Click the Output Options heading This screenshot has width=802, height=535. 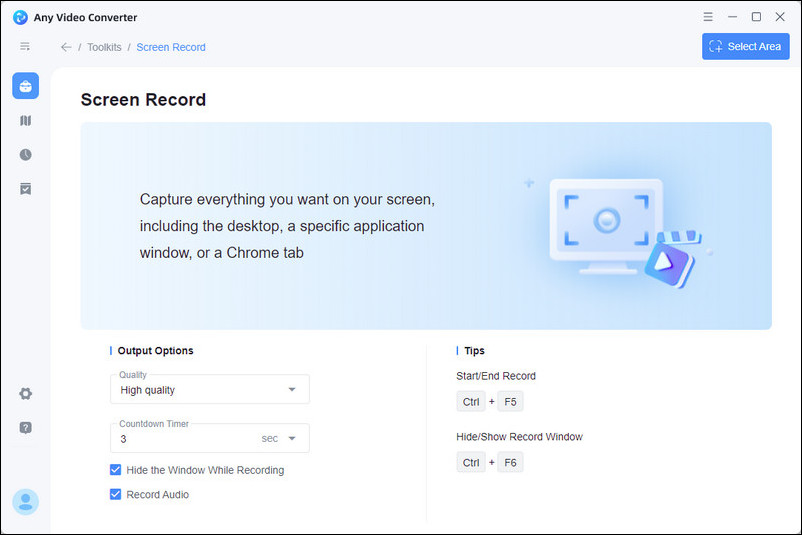(155, 351)
